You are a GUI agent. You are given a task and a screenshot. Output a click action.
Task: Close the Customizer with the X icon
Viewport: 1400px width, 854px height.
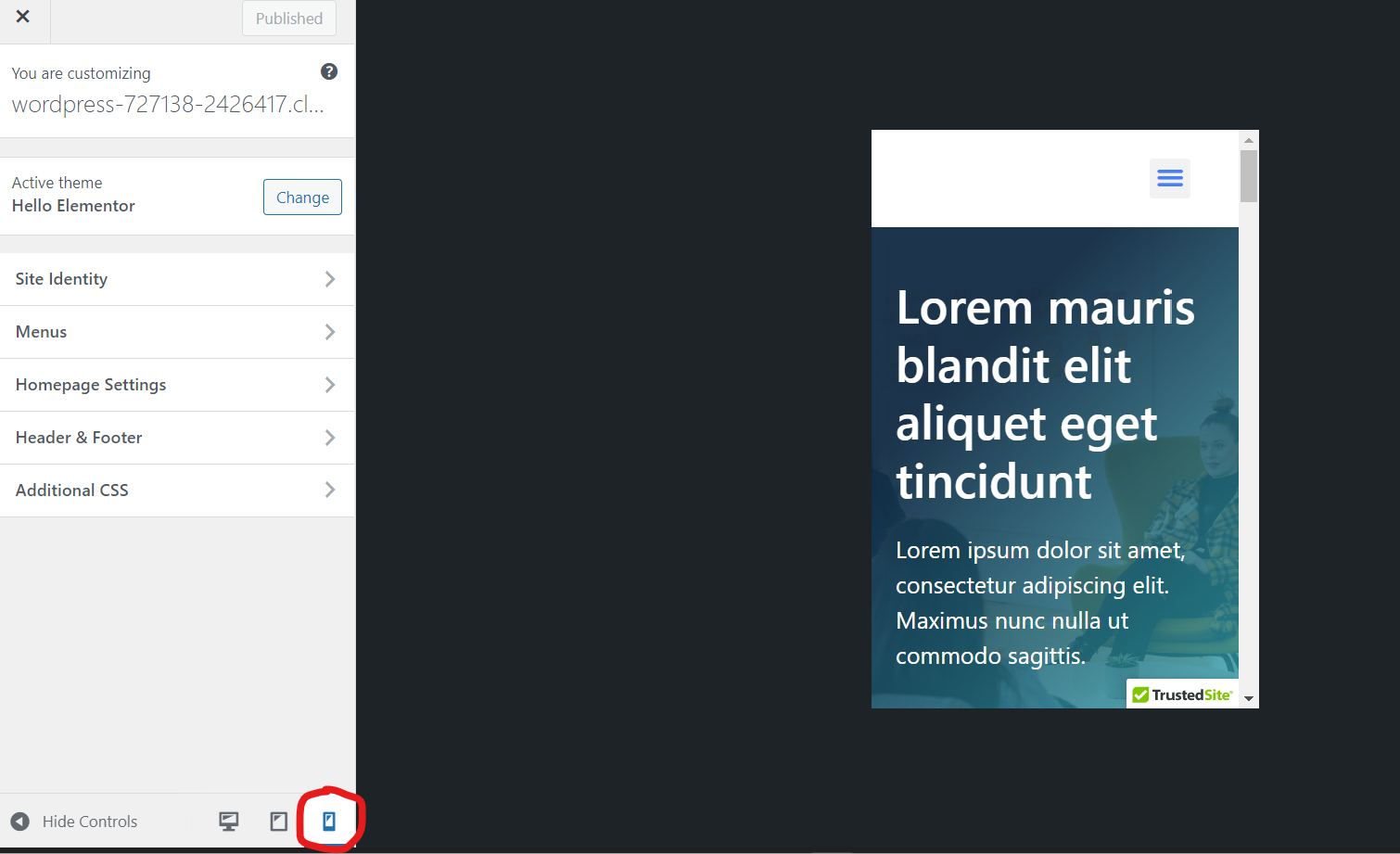pos(22,17)
